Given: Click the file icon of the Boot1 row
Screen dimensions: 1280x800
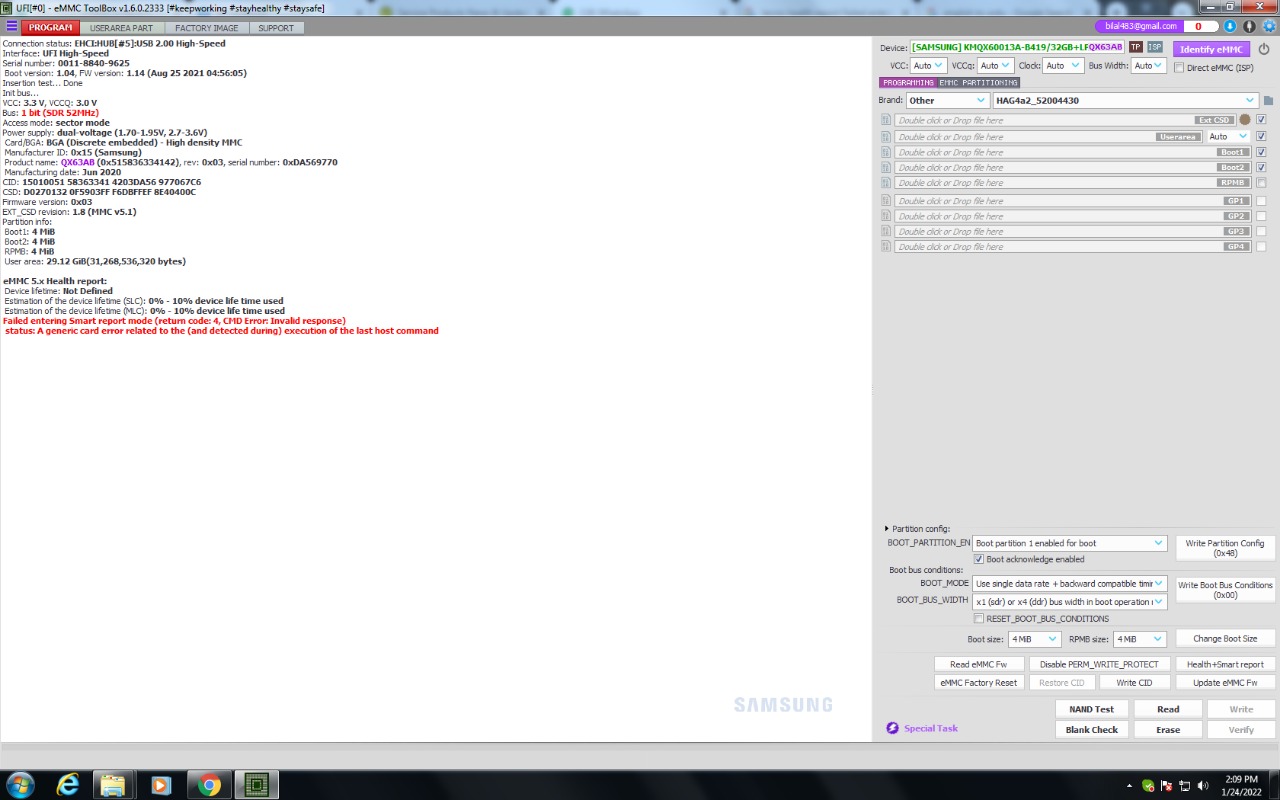Looking at the screenshot, I should [x=886, y=152].
